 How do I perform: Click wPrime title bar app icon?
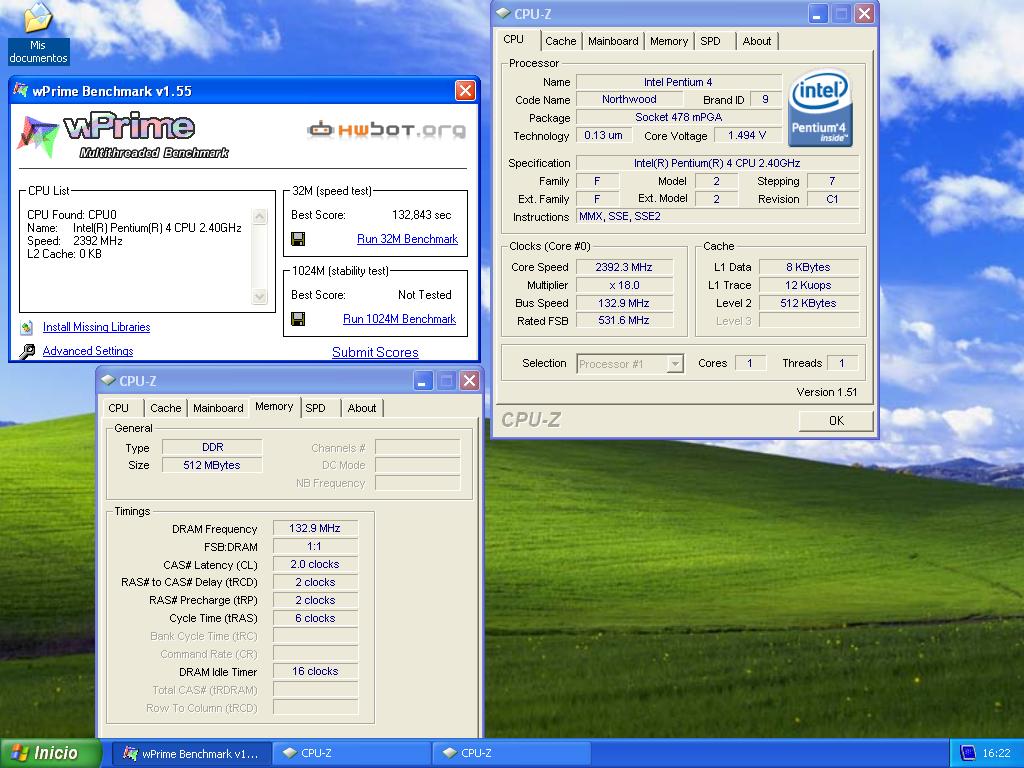tap(21, 91)
